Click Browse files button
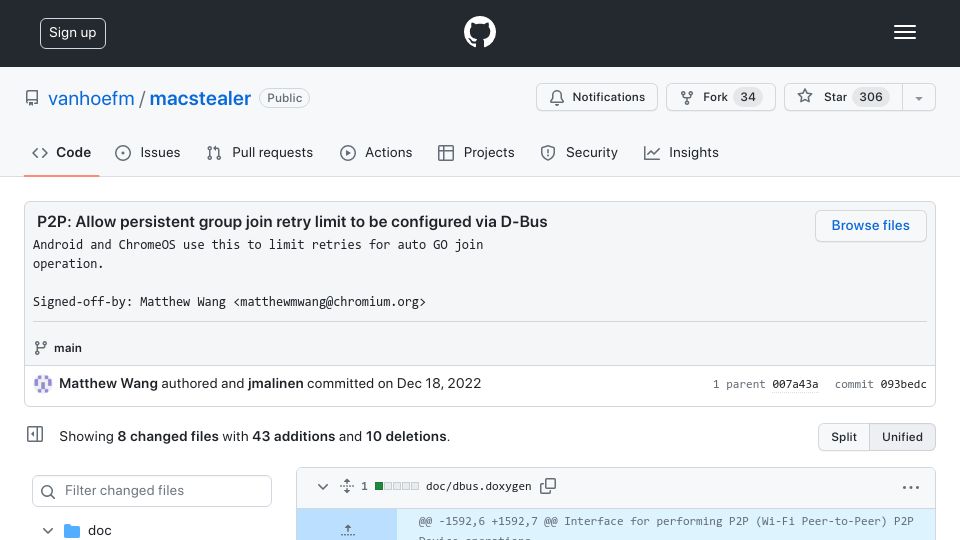Viewport: 960px width, 540px height. click(870, 226)
